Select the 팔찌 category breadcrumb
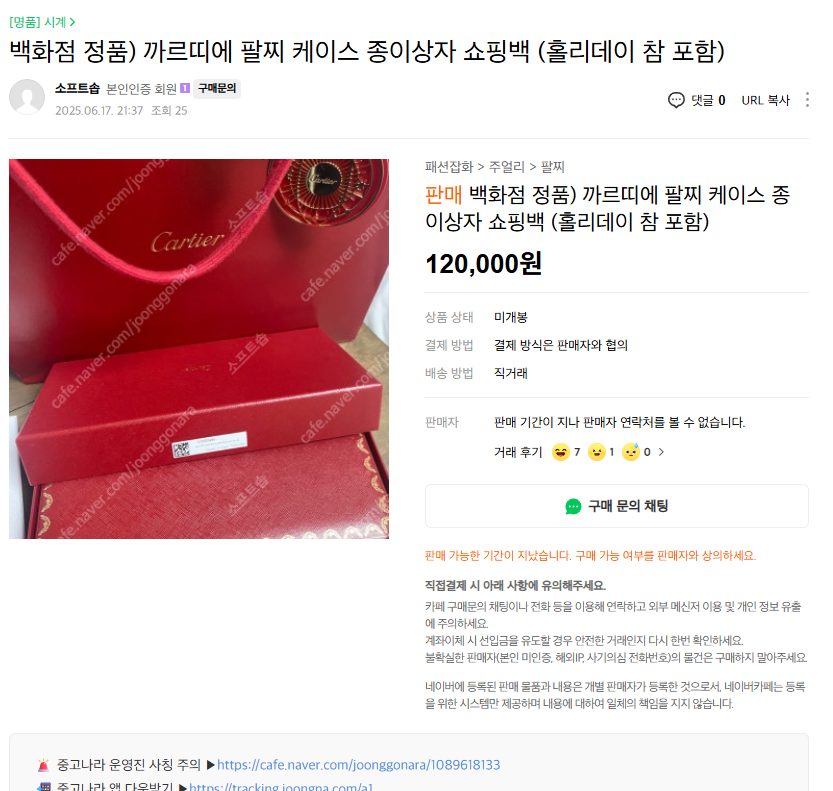833x791 pixels. [x=552, y=167]
